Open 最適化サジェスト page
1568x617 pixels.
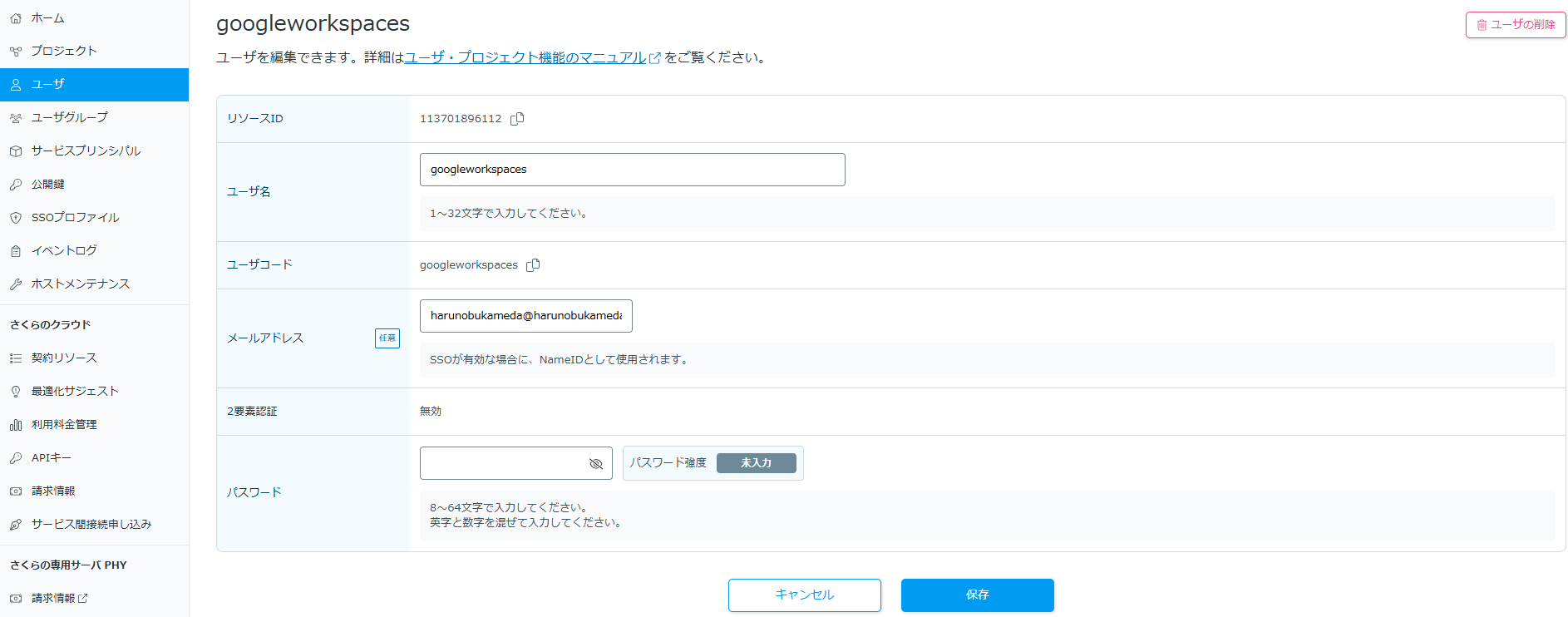point(94,392)
